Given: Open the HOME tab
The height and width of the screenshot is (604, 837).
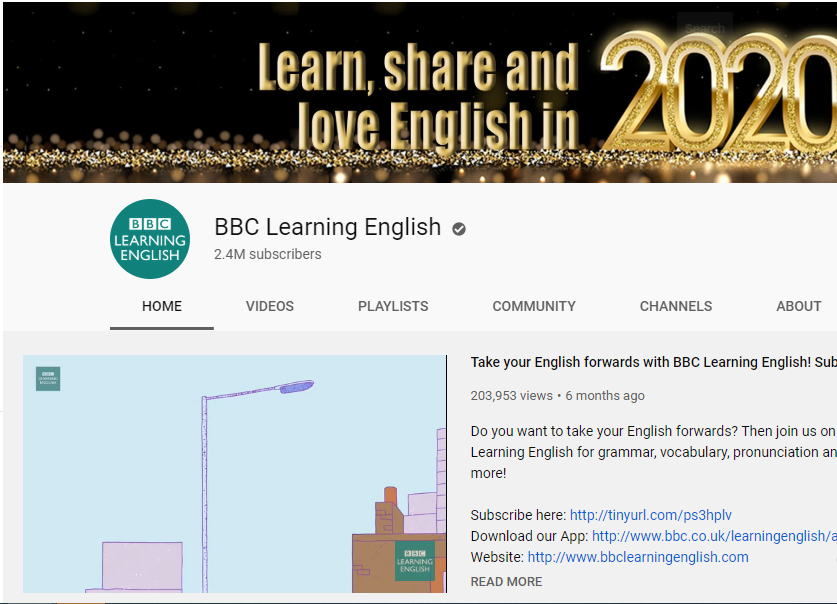Looking at the screenshot, I should (x=162, y=306).
